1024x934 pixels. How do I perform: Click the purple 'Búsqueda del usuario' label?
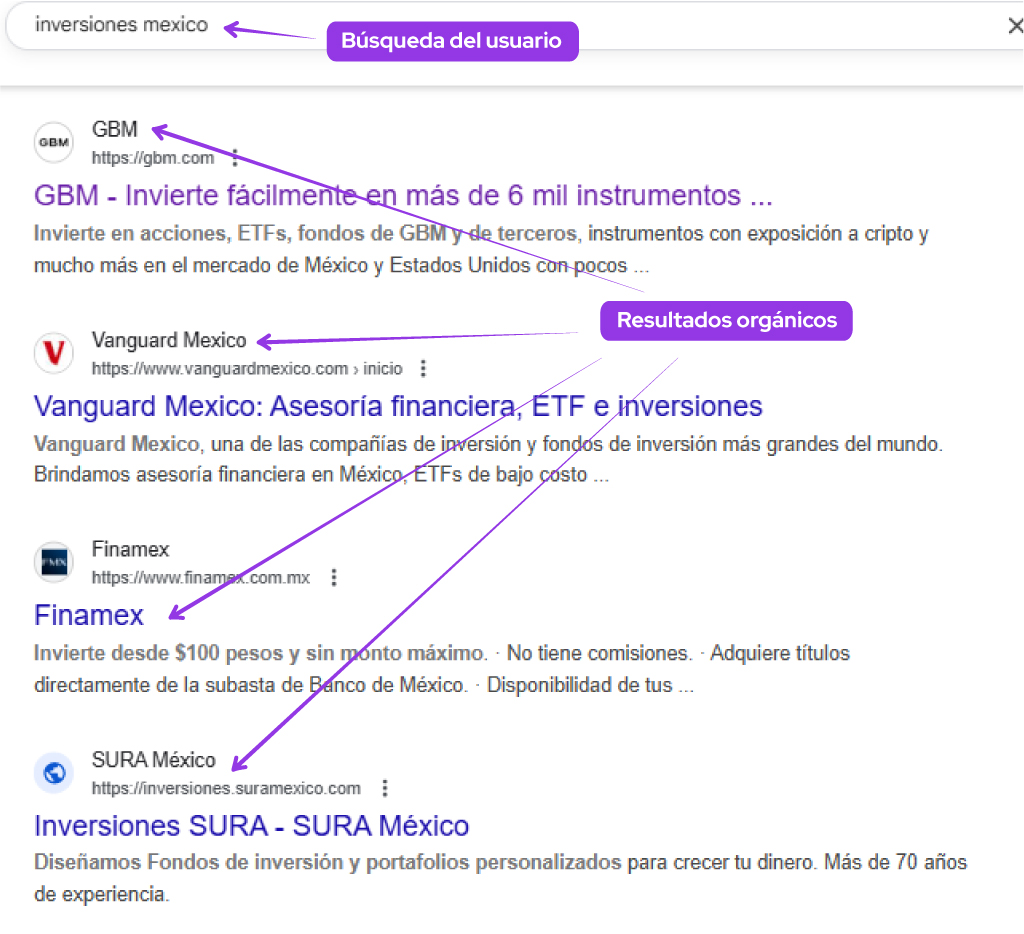(x=452, y=41)
